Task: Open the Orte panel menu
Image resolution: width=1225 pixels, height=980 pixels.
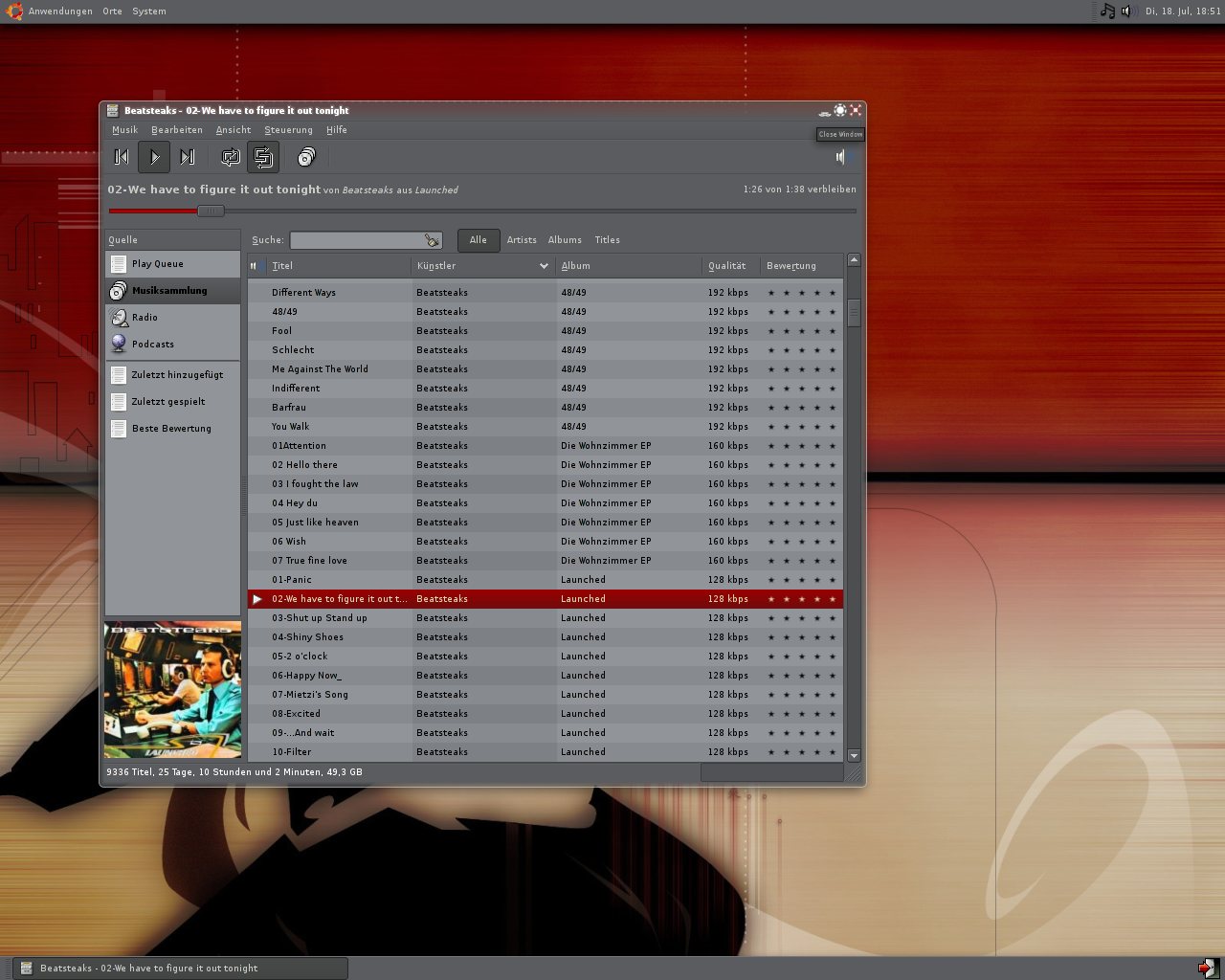Action: [x=112, y=11]
